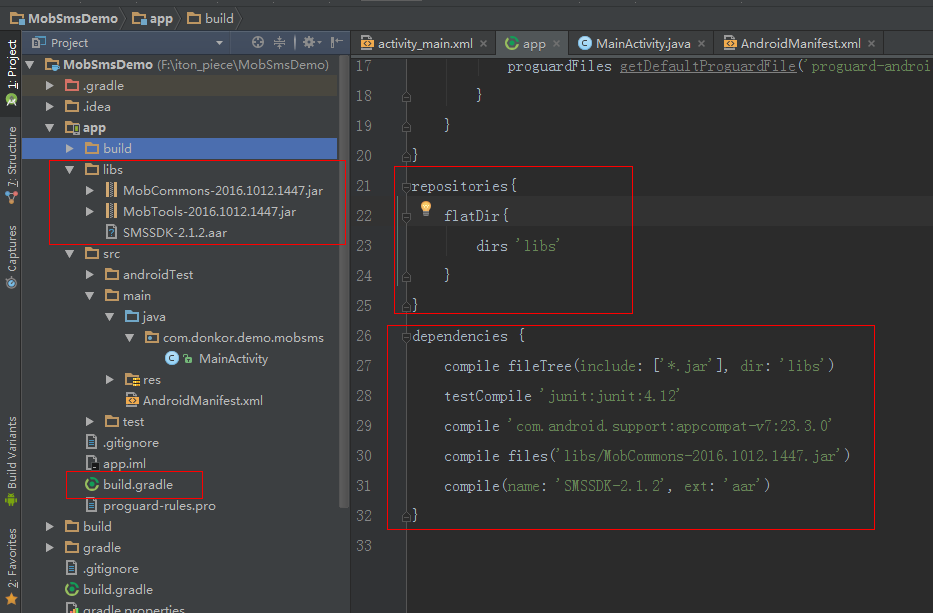This screenshot has width=933, height=613.
Task: Select app module's build.gradle file
Action: point(129,484)
